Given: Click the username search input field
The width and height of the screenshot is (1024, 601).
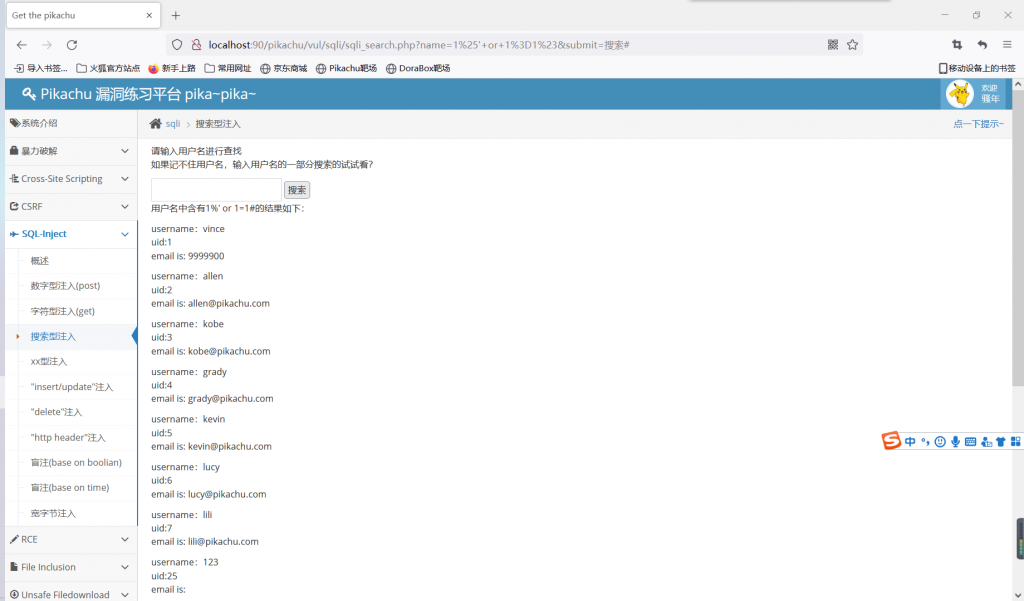Looking at the screenshot, I should pyautogui.click(x=216, y=190).
